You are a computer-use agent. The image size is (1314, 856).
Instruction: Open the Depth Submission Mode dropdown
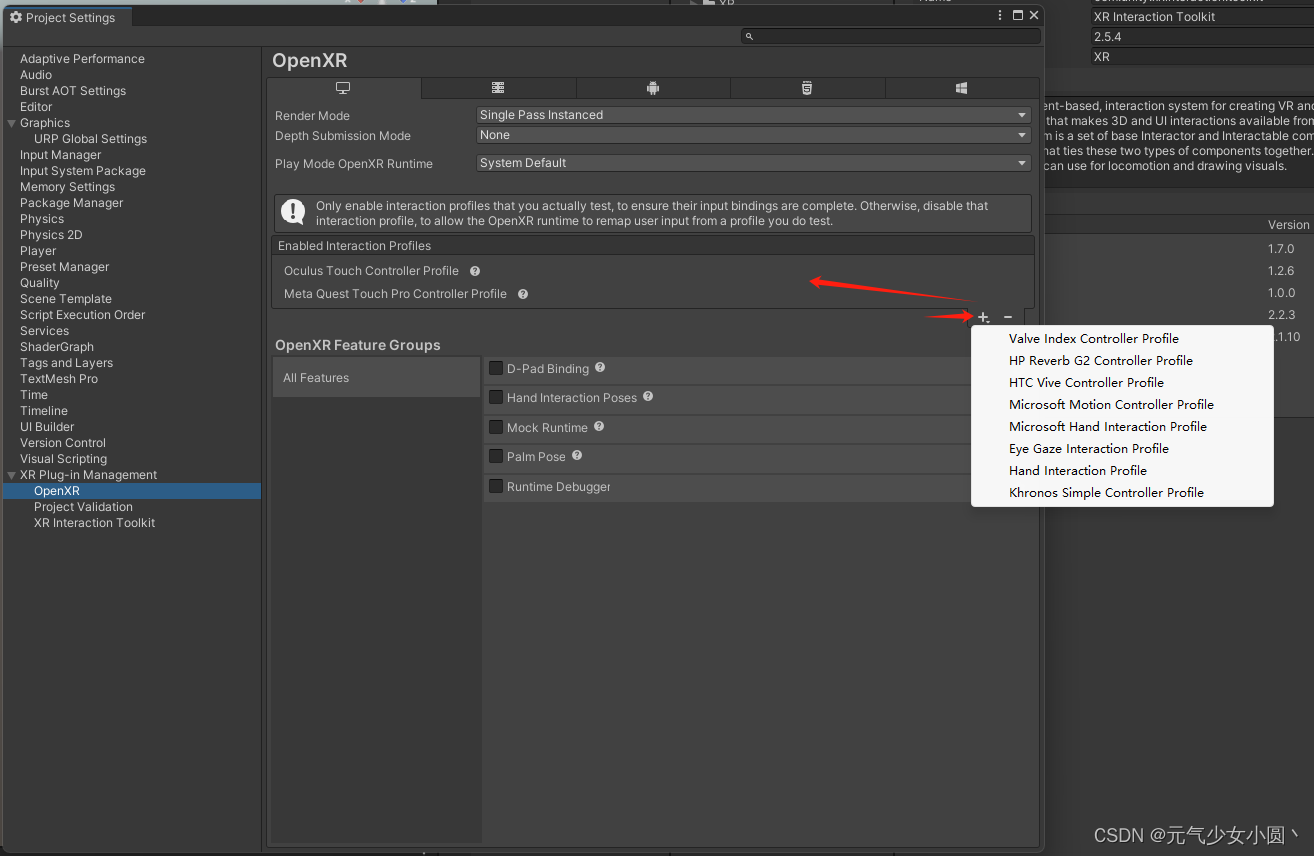pos(754,135)
